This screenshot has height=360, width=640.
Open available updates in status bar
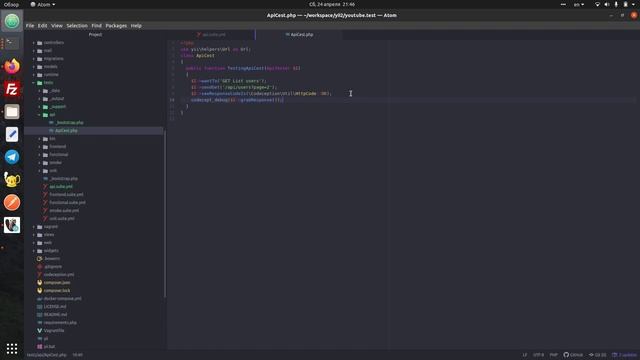pos(624,355)
